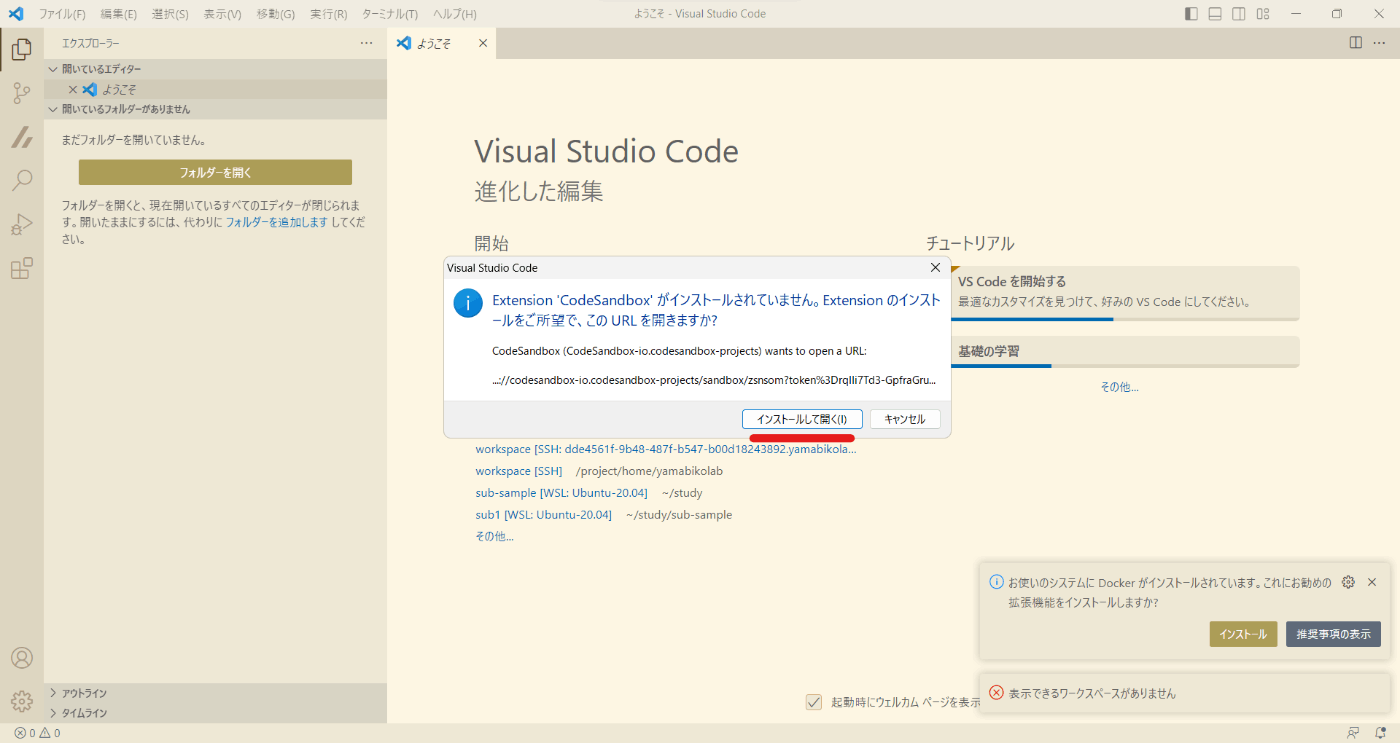This screenshot has height=743, width=1400.
Task: Collapse the 開いているフォルダーがありません section
Action: click(x=215, y=109)
